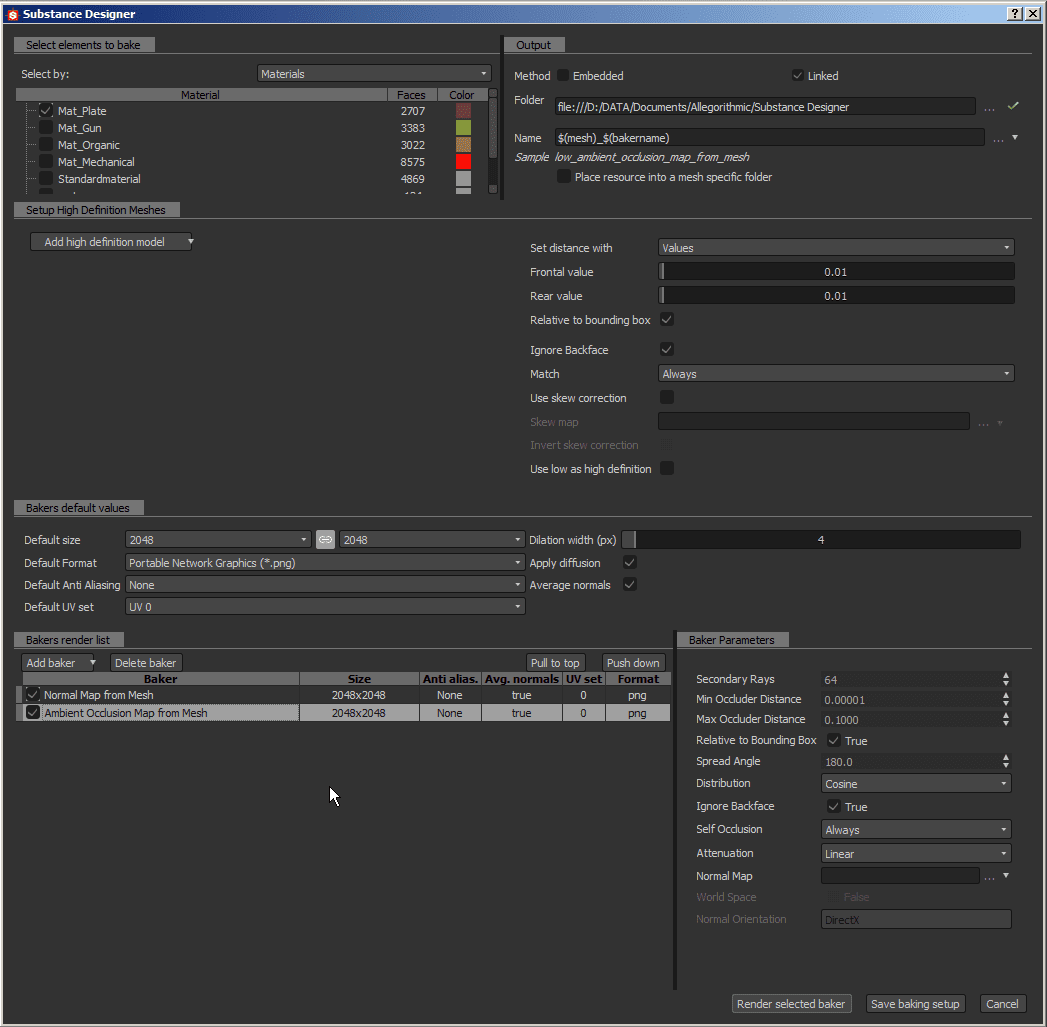Check the Mat_Gun material checkbox
The image size is (1047, 1027).
46,128
